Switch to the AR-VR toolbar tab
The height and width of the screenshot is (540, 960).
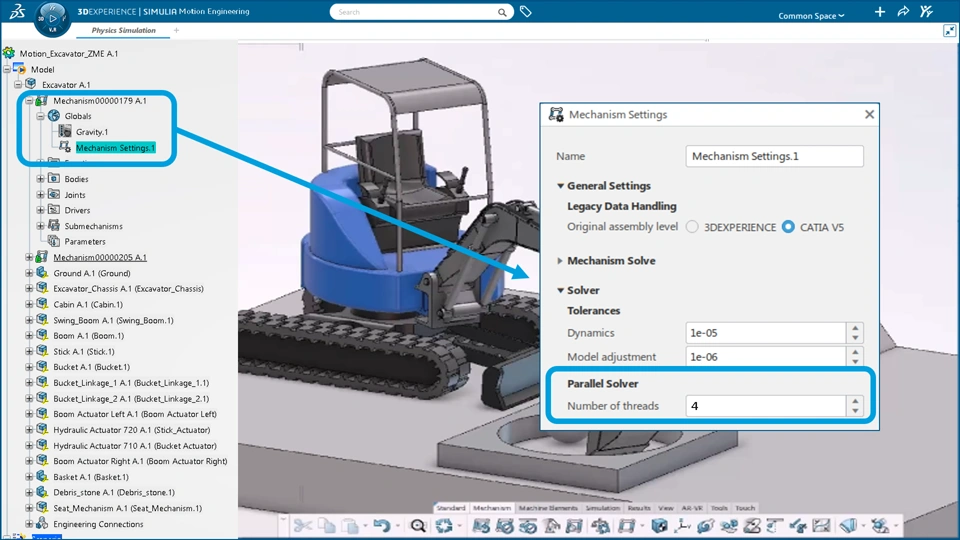[x=692, y=508]
